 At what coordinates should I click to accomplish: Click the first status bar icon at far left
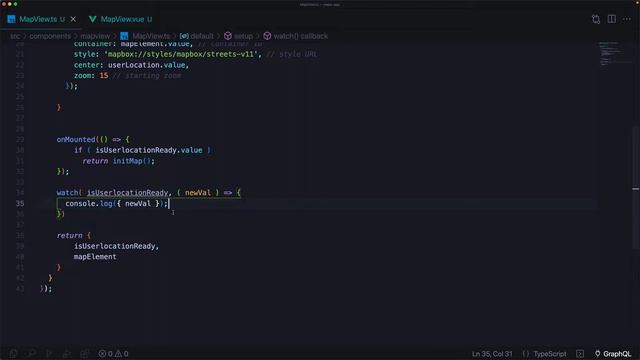click(x=13, y=353)
